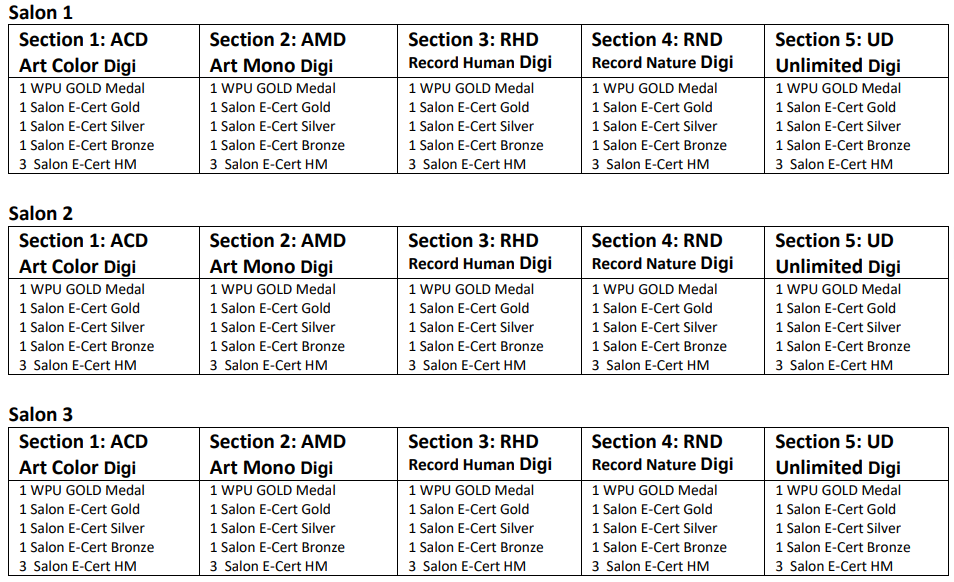This screenshot has height=582, width=954.
Task: Click the Salon 2 heading
Action: tap(40, 213)
